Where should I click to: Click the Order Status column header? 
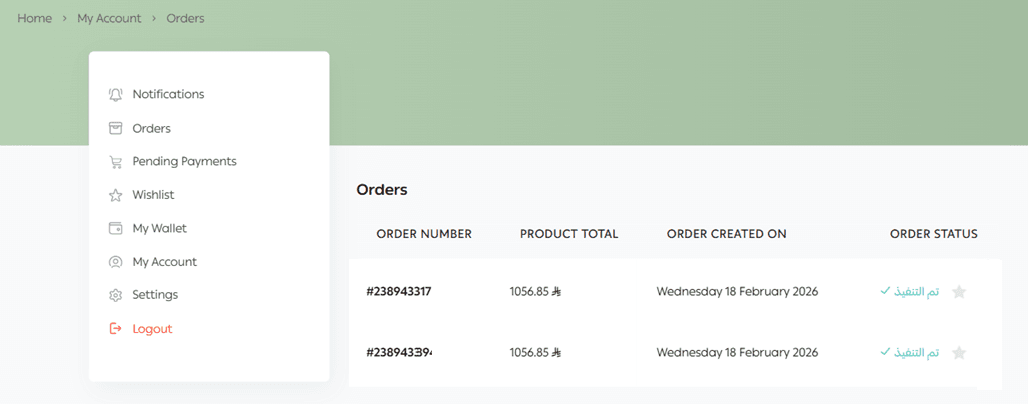[x=933, y=234]
